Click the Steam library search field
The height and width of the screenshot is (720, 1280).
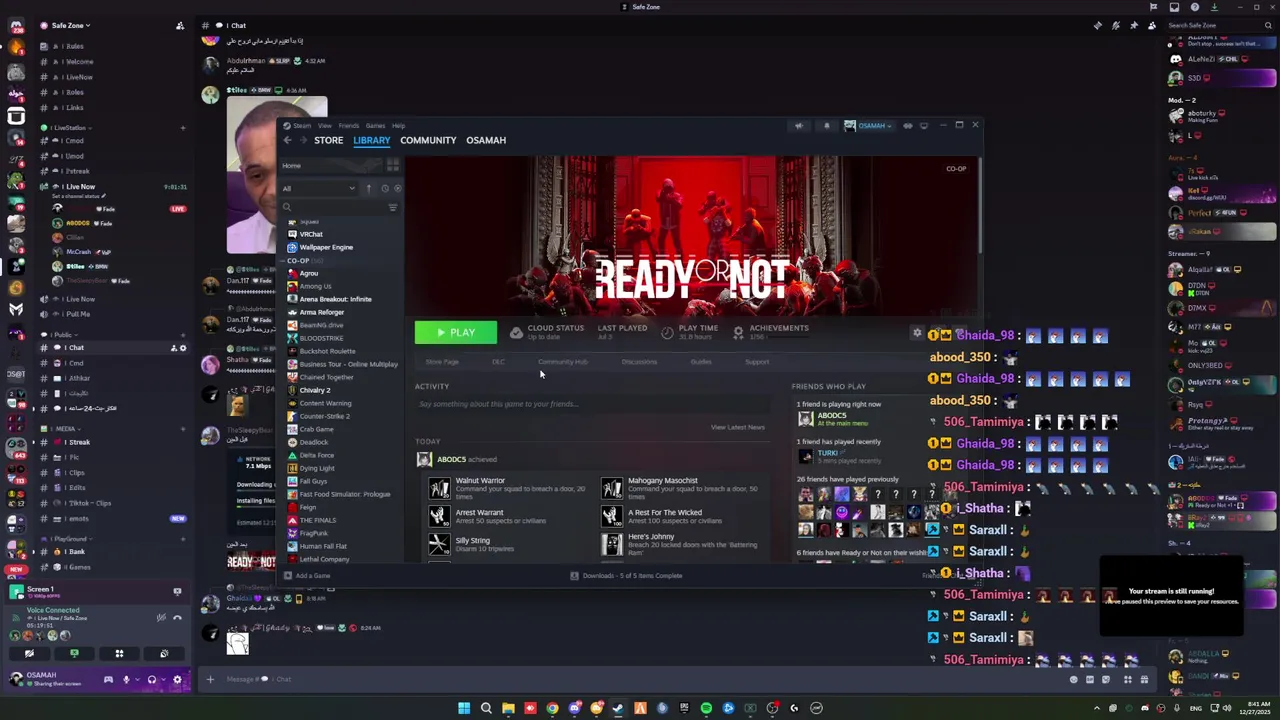[x=333, y=207]
